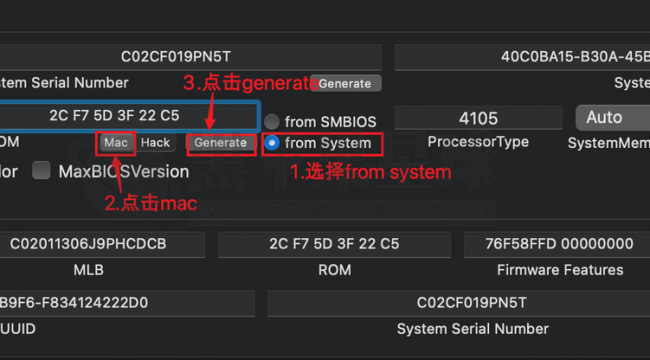Click the Firmware Features value field
This screenshot has height=360, width=650.
click(x=557, y=244)
